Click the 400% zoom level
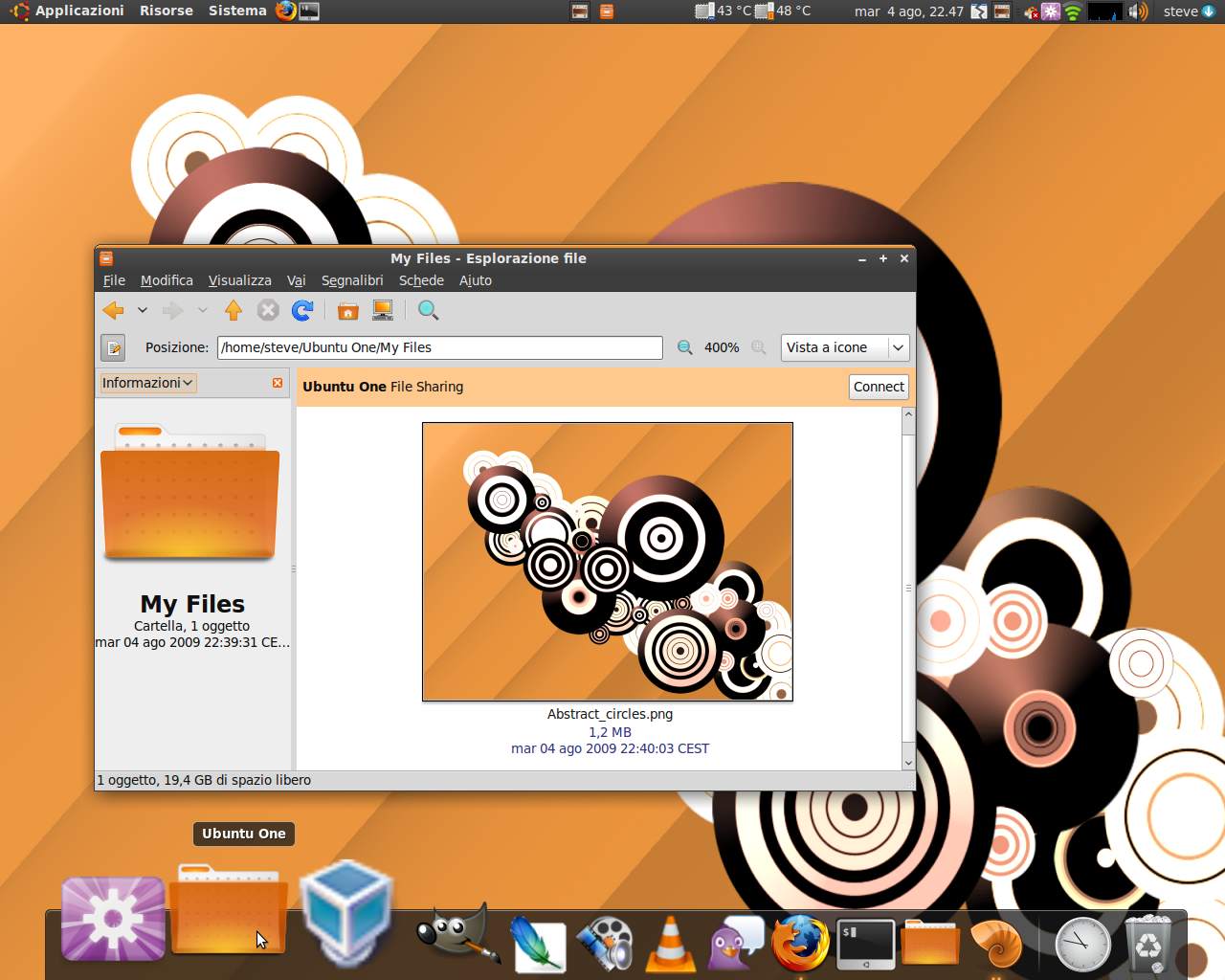1225x980 pixels. click(x=722, y=347)
